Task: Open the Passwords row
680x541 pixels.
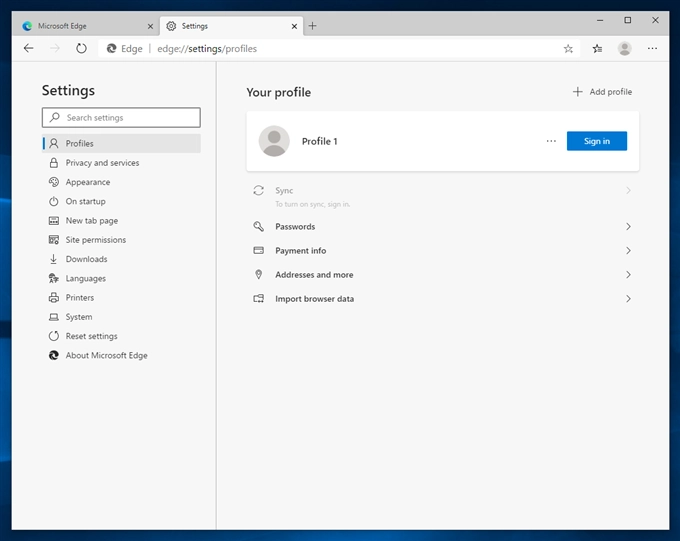Action: pos(442,226)
